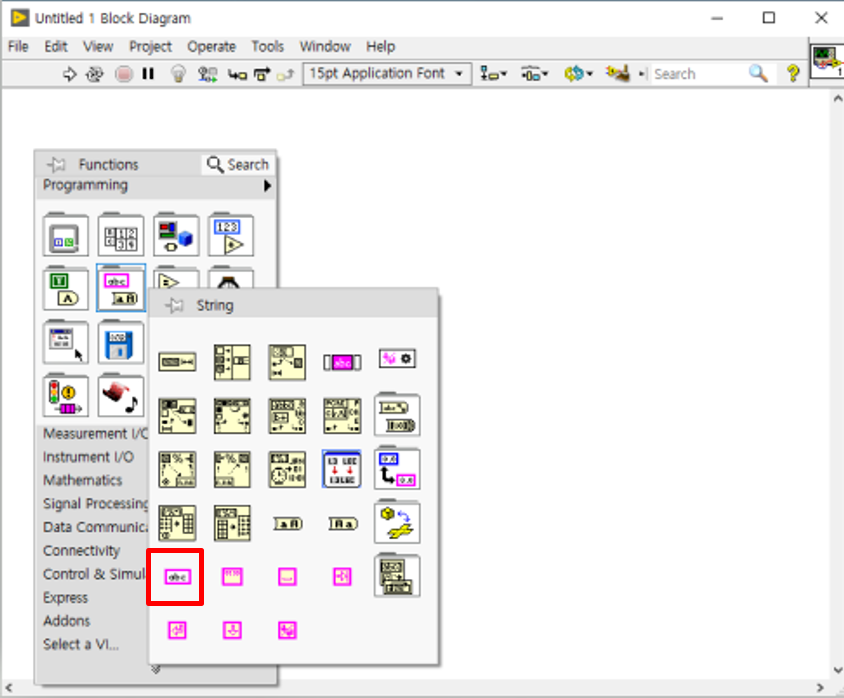The image size is (844, 698).
Task: Click the Run Continuously button
Action: [x=95, y=74]
